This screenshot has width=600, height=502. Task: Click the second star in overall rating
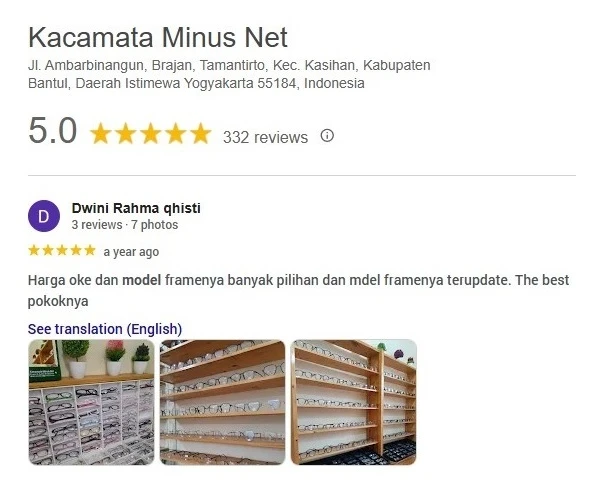tap(126, 133)
